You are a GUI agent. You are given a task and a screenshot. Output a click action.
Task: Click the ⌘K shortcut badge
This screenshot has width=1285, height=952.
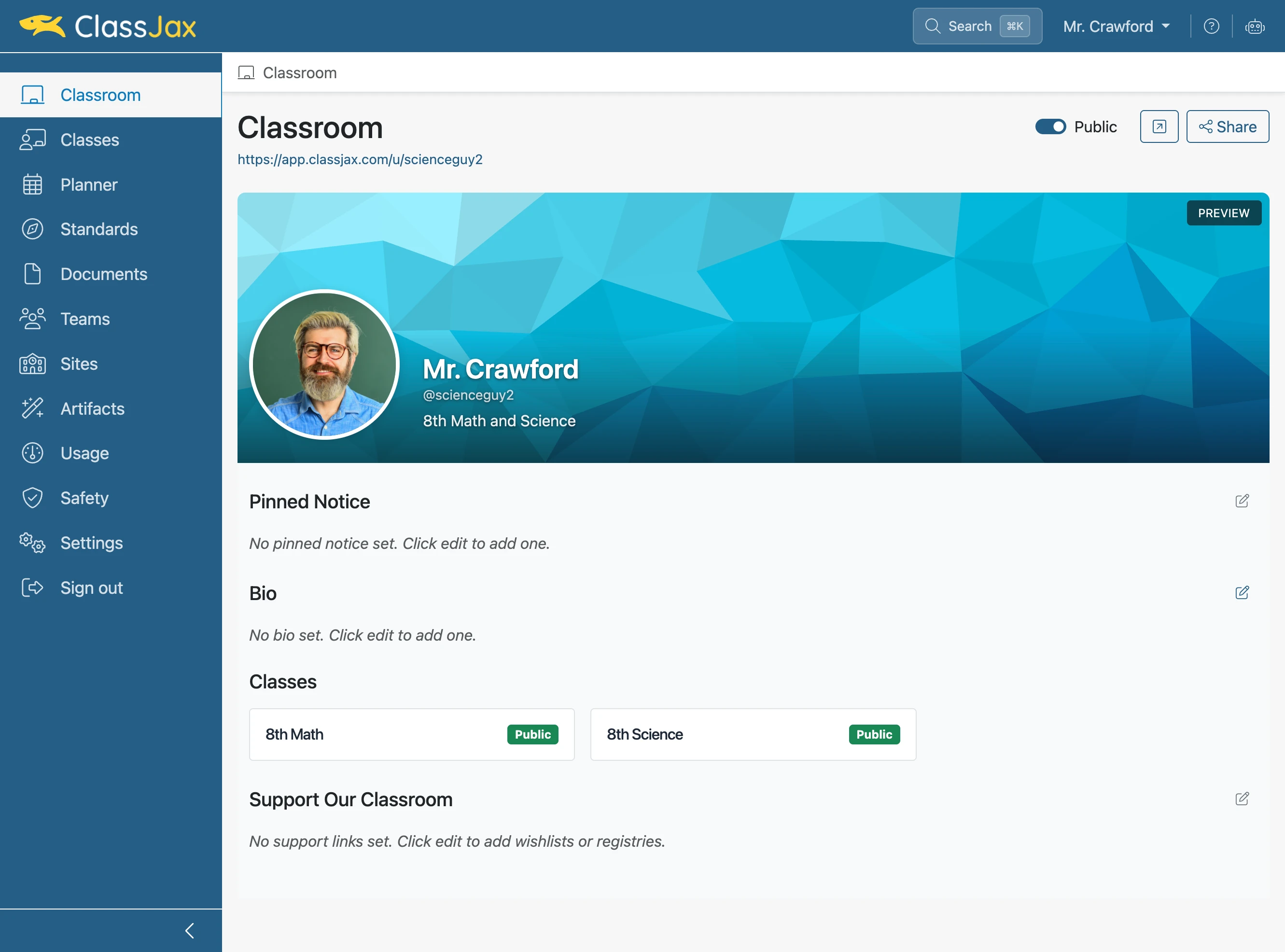(1015, 26)
